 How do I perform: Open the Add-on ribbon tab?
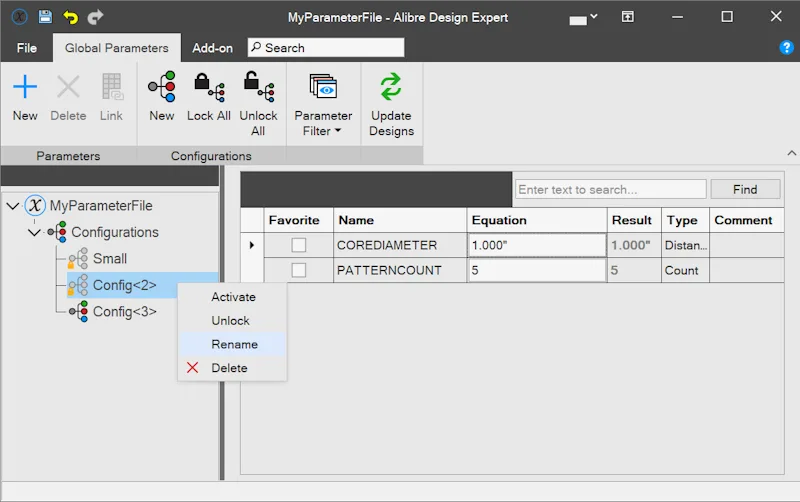212,48
